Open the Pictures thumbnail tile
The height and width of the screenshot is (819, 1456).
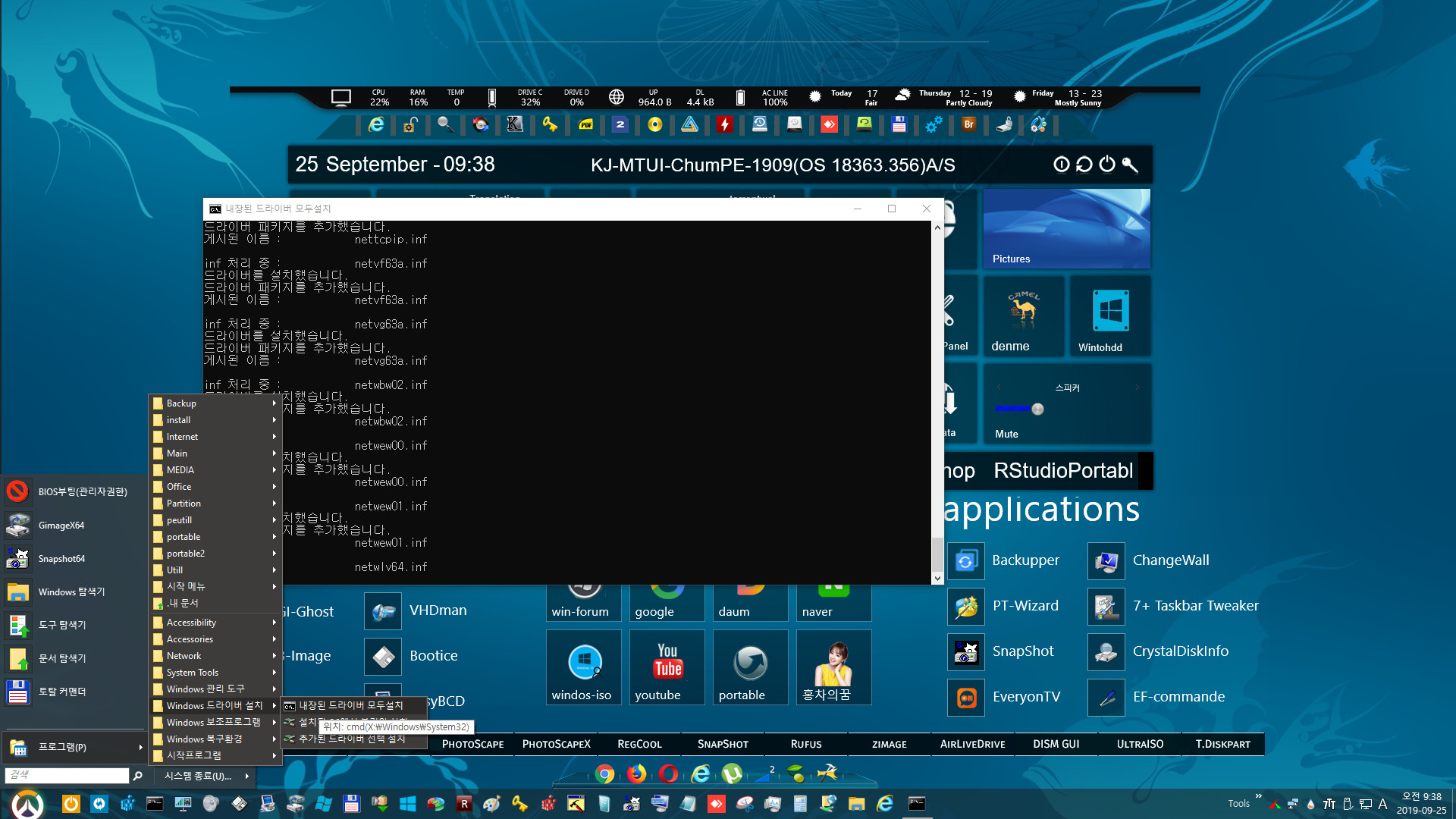click(1067, 229)
